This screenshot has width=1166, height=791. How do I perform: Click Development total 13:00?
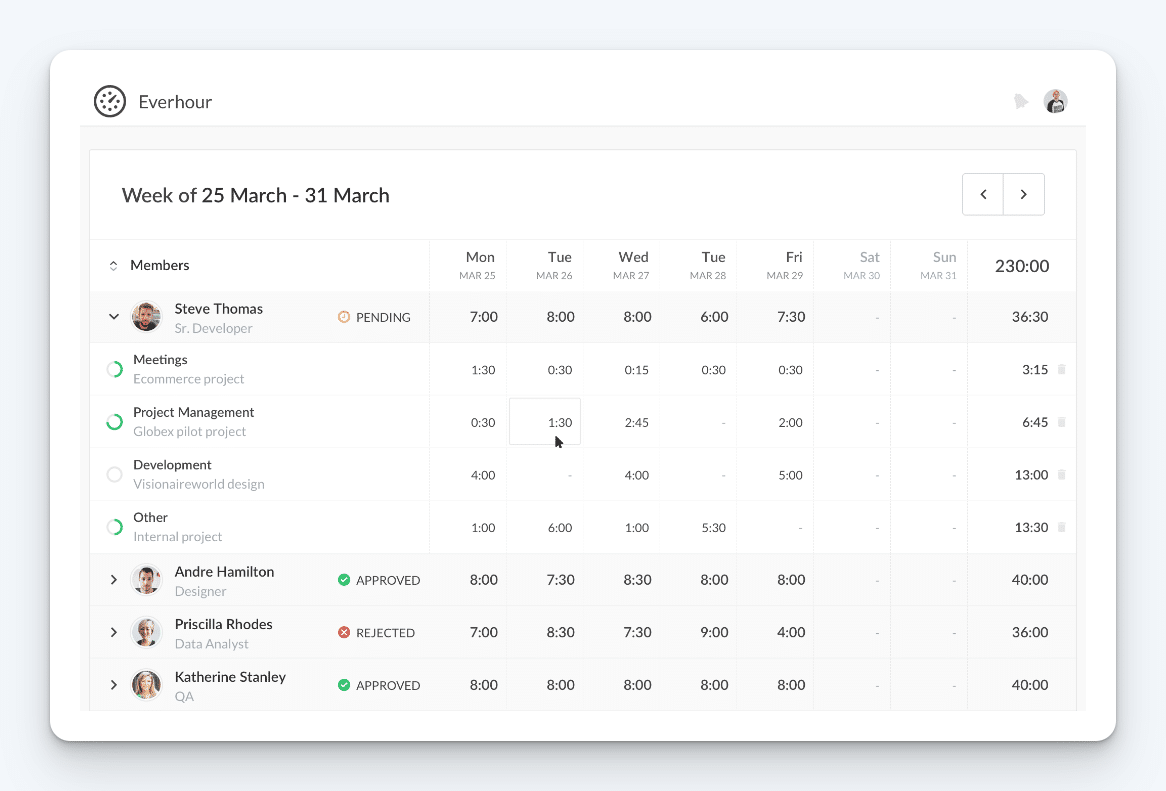pyautogui.click(x=1031, y=475)
